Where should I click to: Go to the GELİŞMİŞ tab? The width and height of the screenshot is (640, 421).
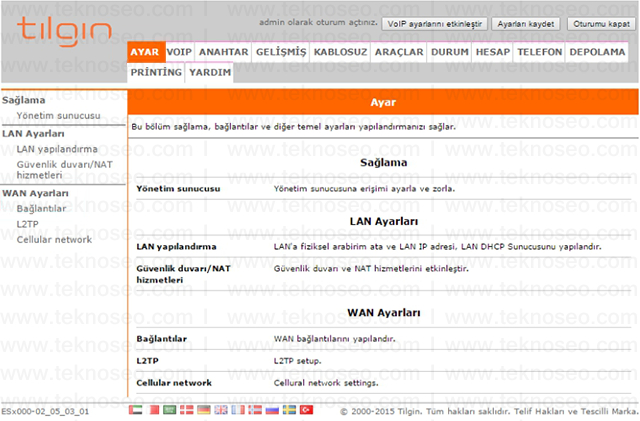pyautogui.click(x=281, y=52)
